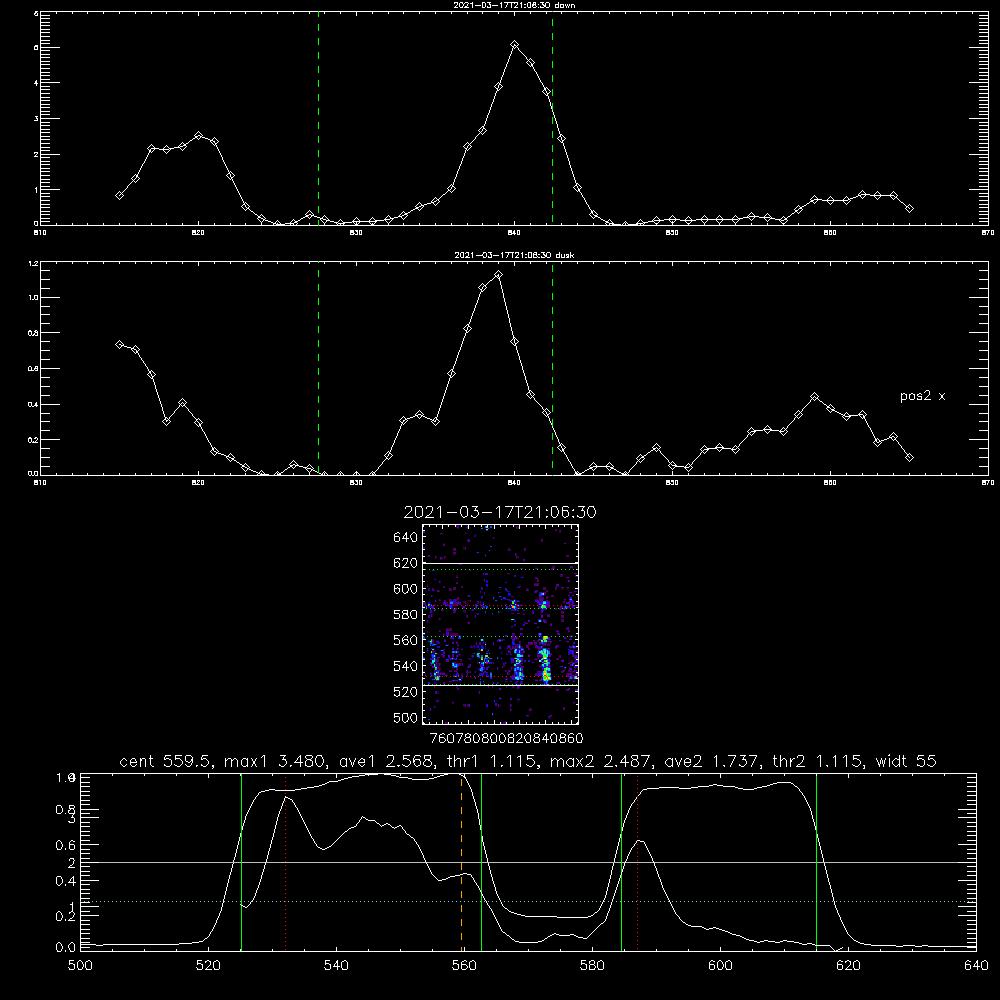The width and height of the screenshot is (1000, 1000).
Task: Click the timestamp title above the image
Action: click(500, 512)
